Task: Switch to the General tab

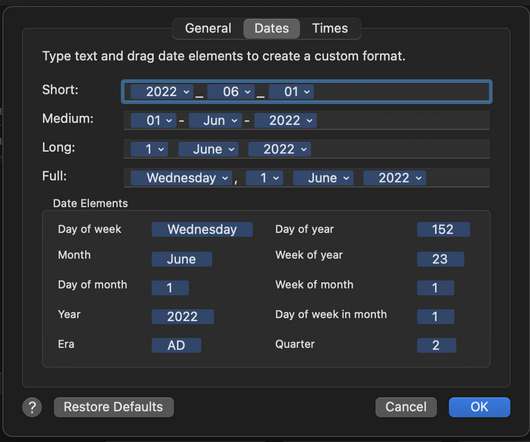Action: 208,28
